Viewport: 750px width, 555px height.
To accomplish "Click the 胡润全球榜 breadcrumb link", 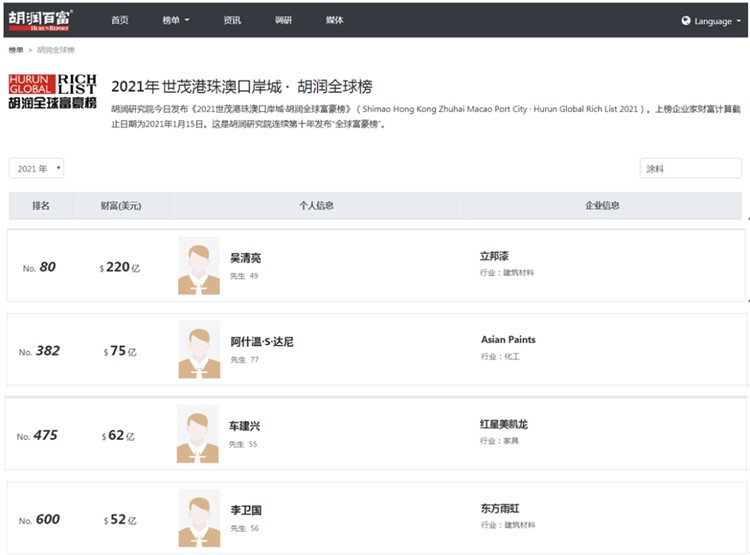I will tap(56, 50).
